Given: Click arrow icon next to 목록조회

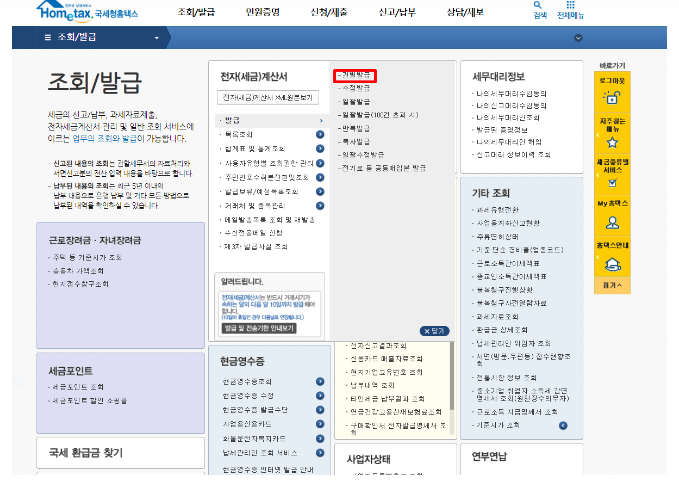Looking at the screenshot, I should (x=320, y=135).
